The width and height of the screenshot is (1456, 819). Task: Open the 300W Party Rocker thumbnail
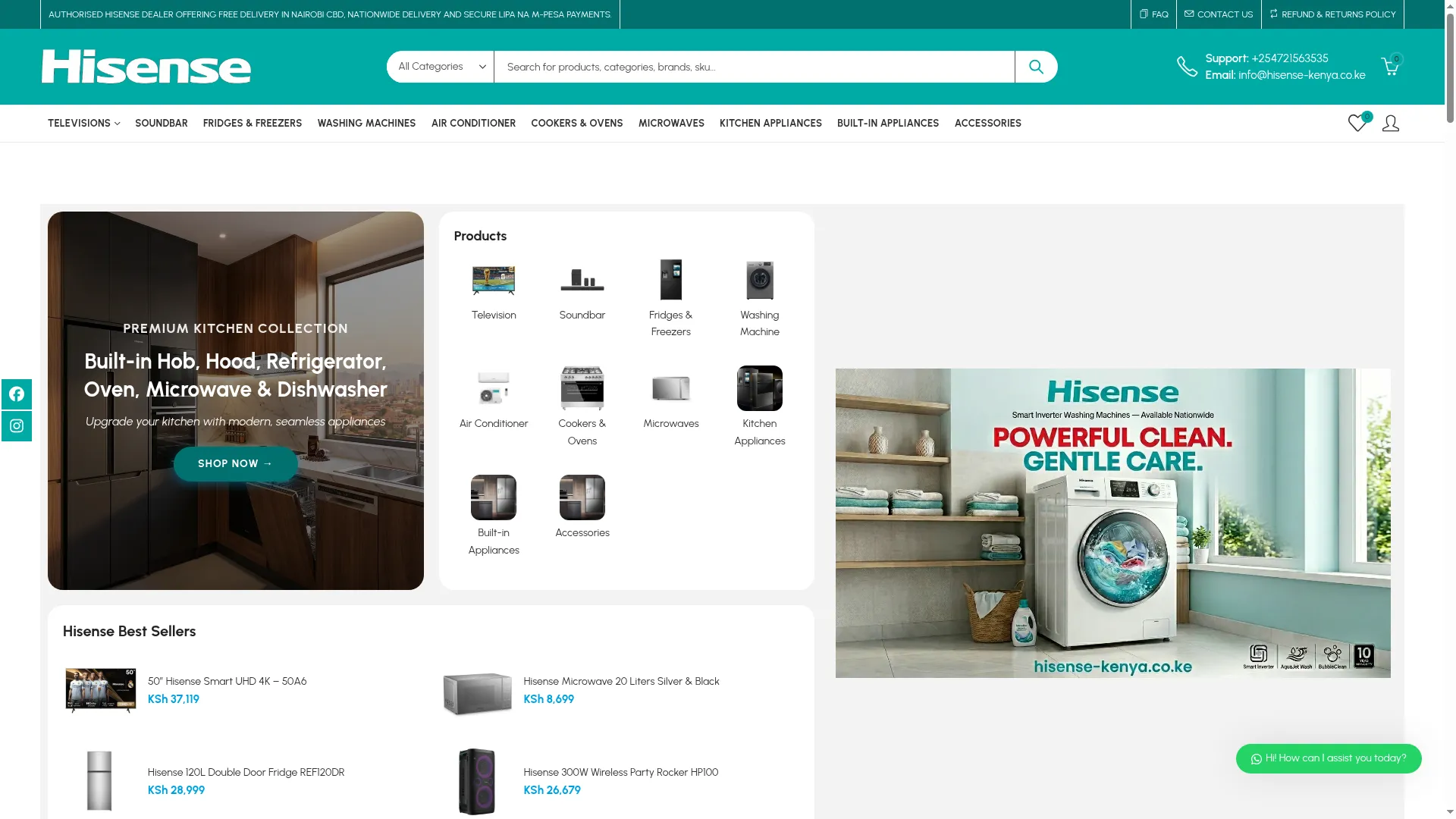tap(477, 782)
